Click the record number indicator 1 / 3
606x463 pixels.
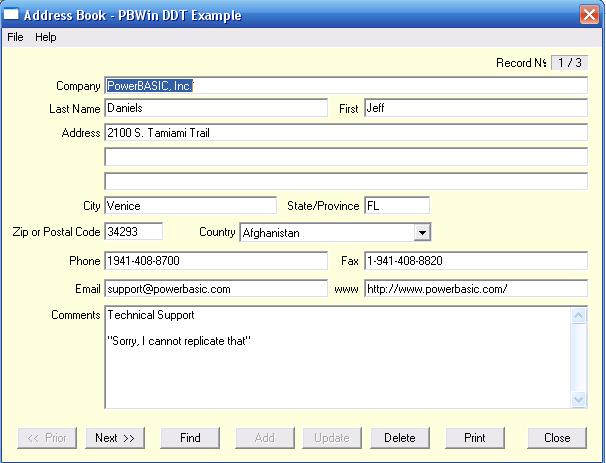(x=569, y=63)
